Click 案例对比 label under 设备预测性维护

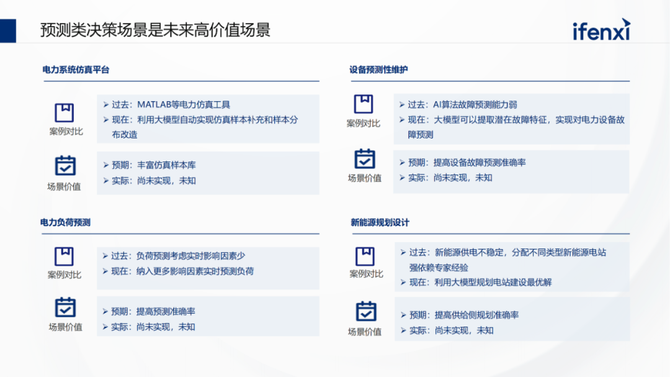363,124
